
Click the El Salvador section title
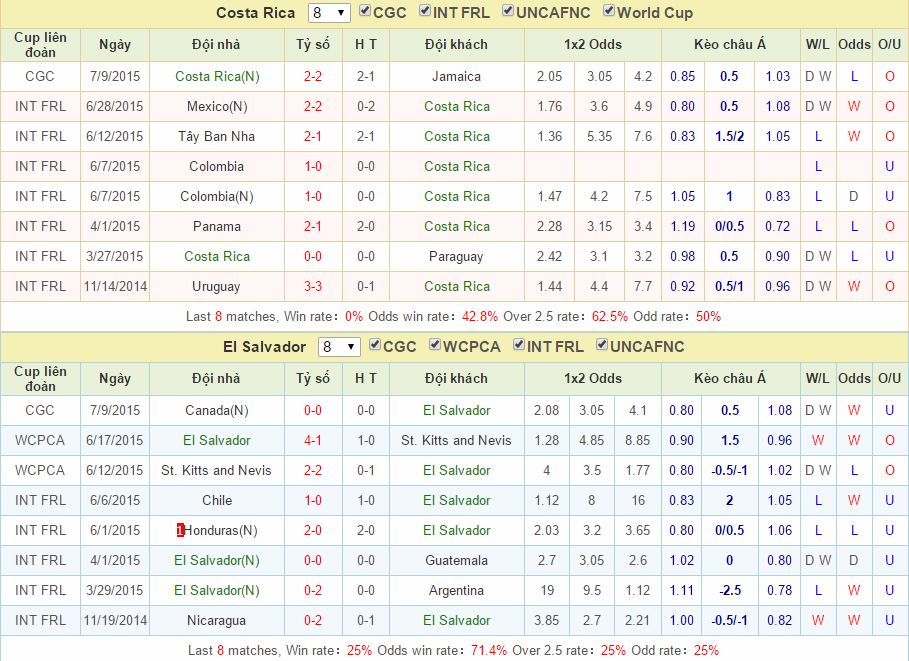[264, 347]
